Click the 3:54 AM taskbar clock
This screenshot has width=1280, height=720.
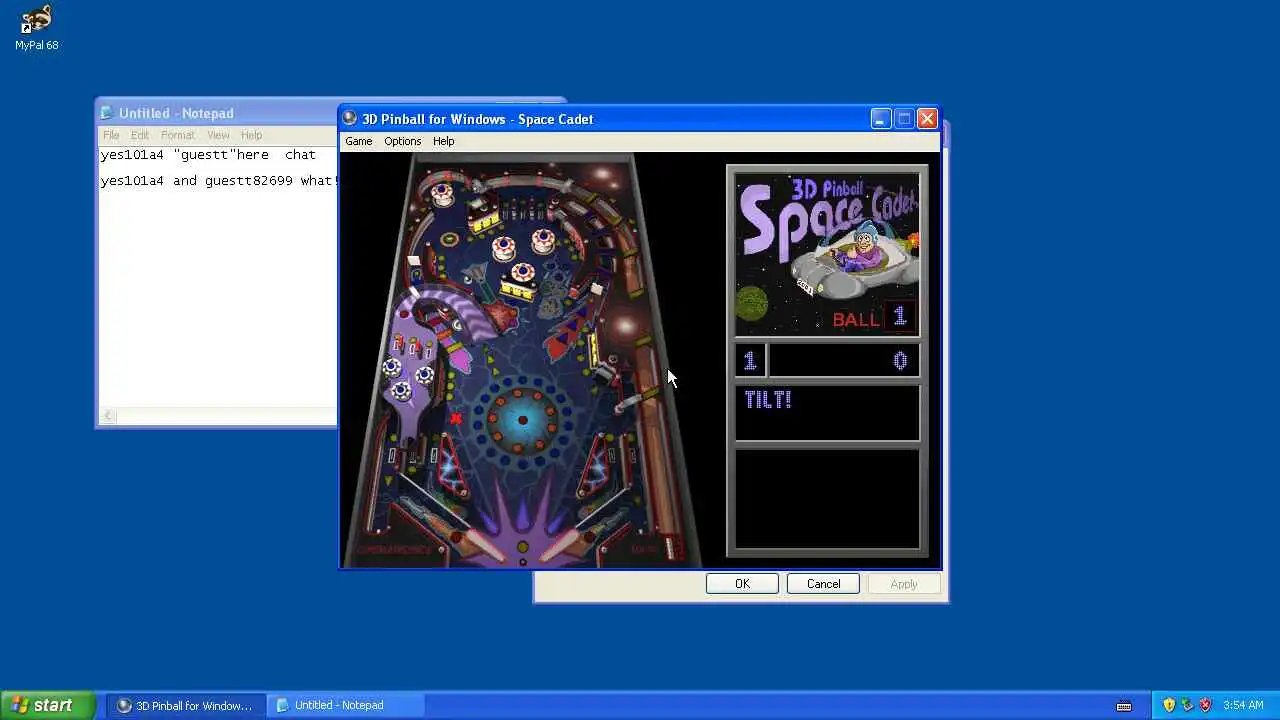(1243, 705)
